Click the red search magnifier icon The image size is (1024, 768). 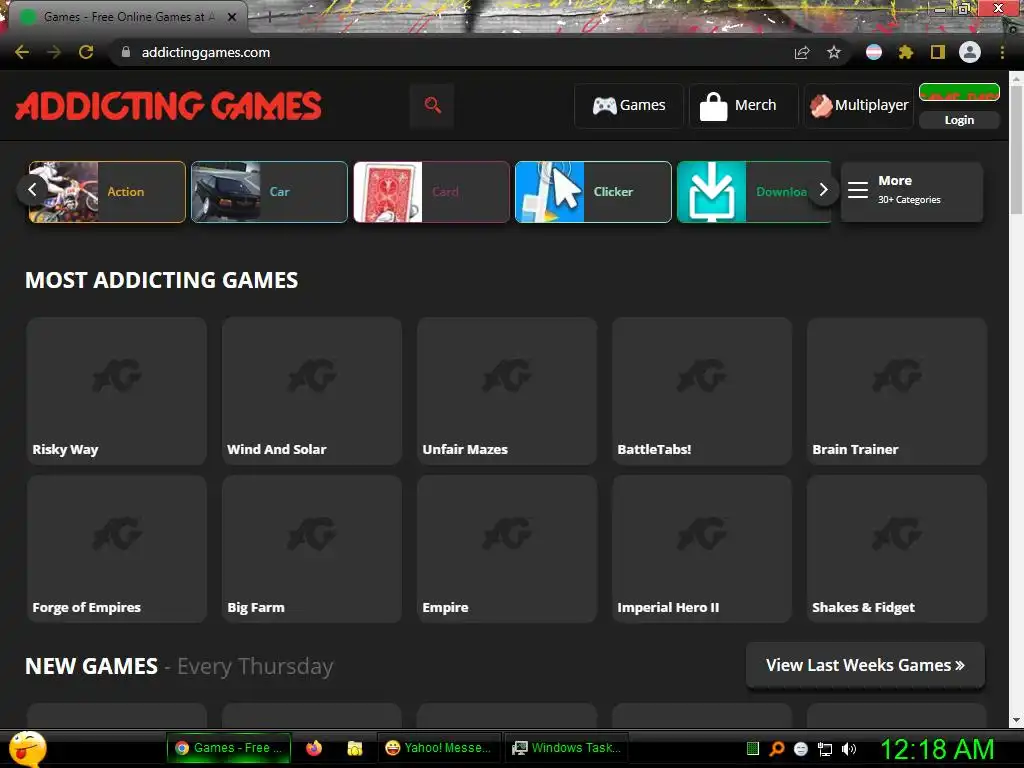pyautogui.click(x=432, y=105)
